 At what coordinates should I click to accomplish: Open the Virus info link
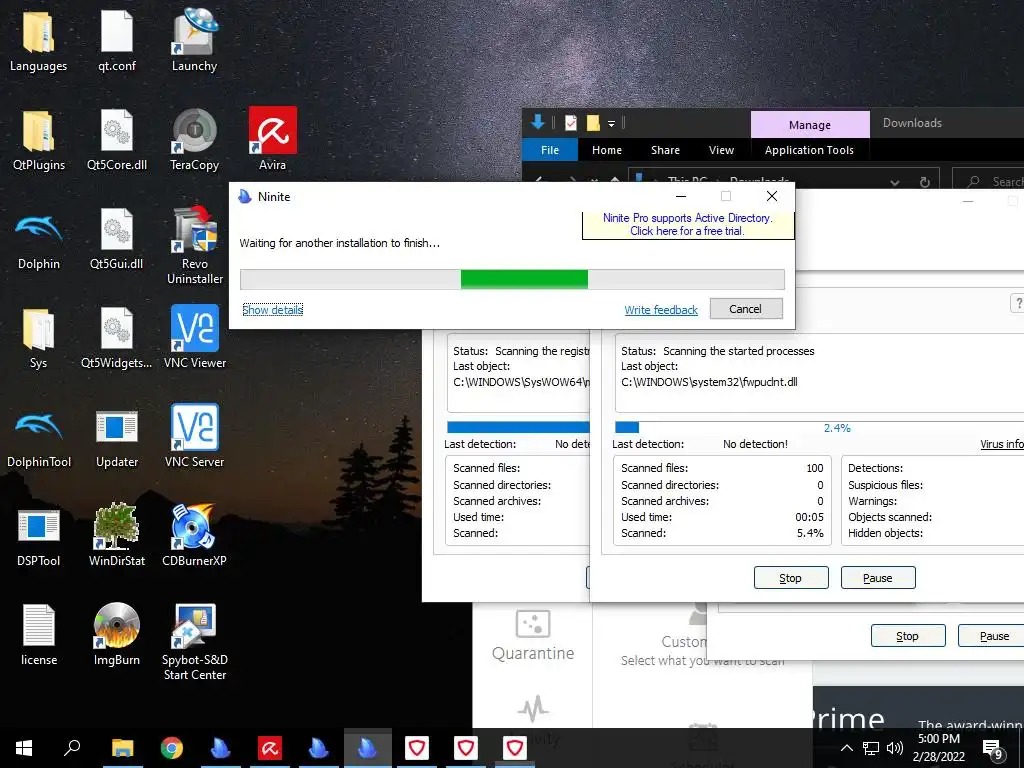pyautogui.click(x=1002, y=444)
